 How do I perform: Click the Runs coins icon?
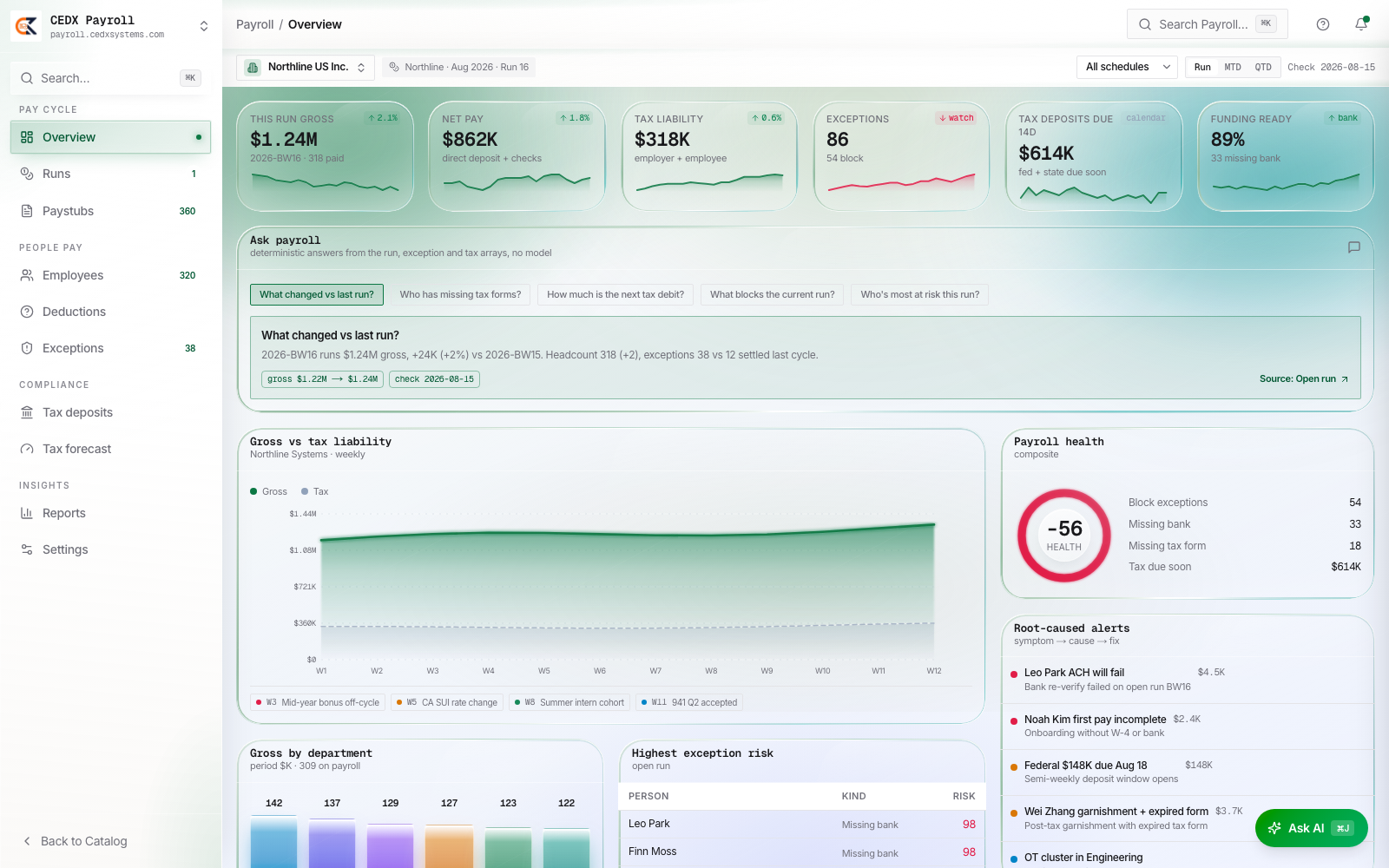(27, 174)
